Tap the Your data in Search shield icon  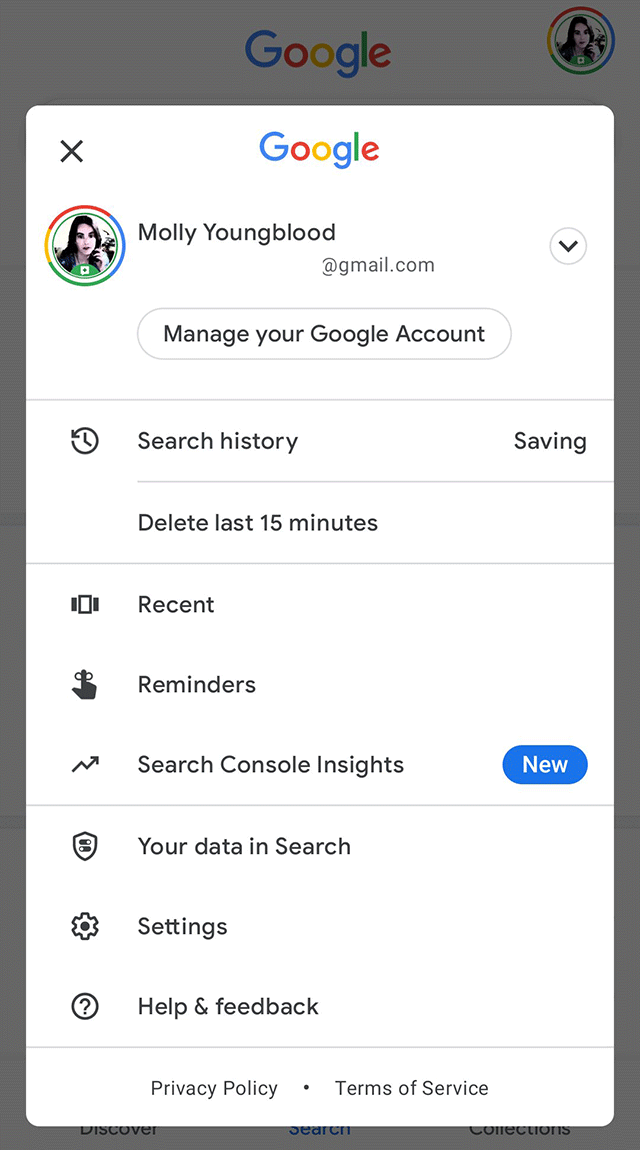(x=85, y=846)
